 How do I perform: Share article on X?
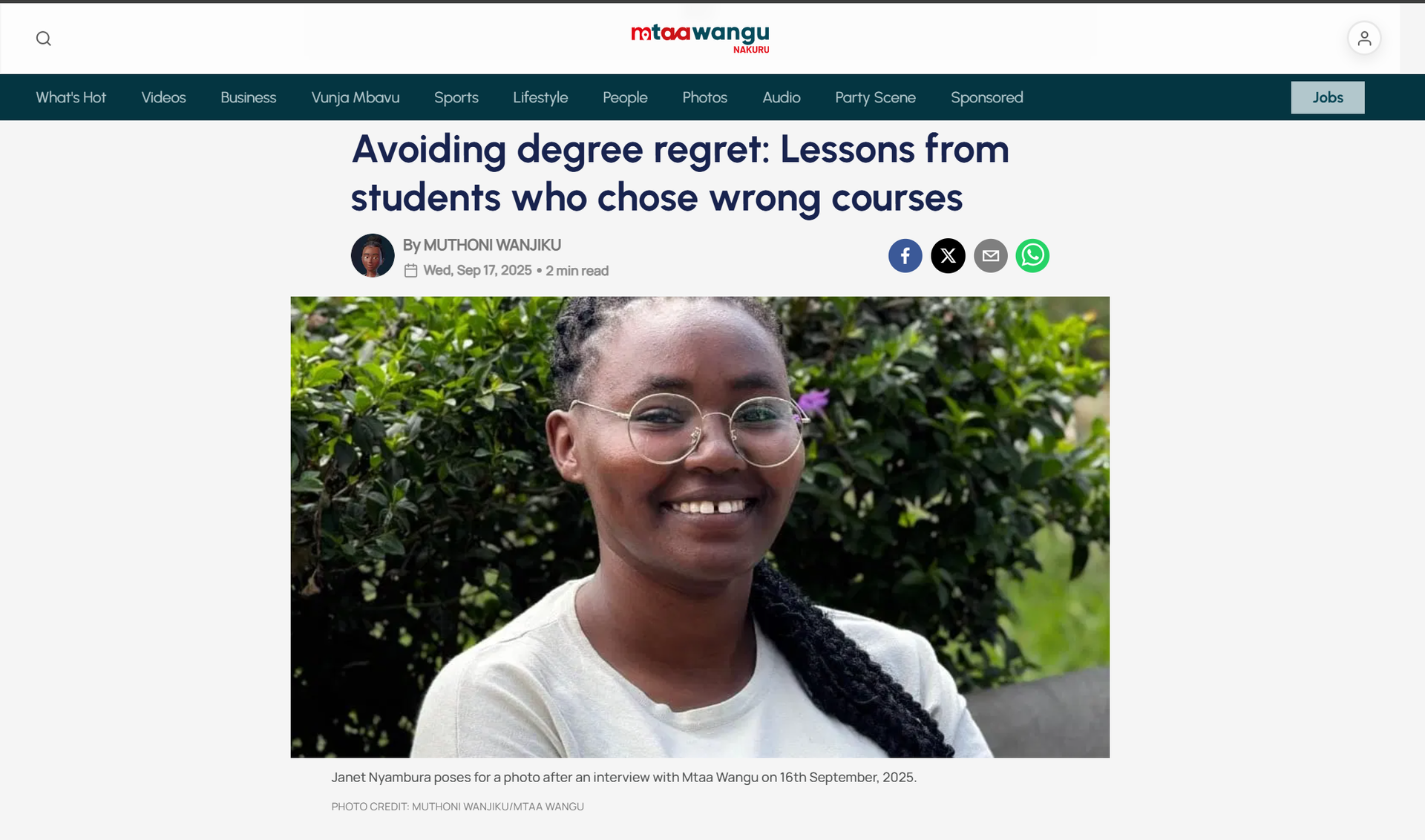click(x=948, y=256)
